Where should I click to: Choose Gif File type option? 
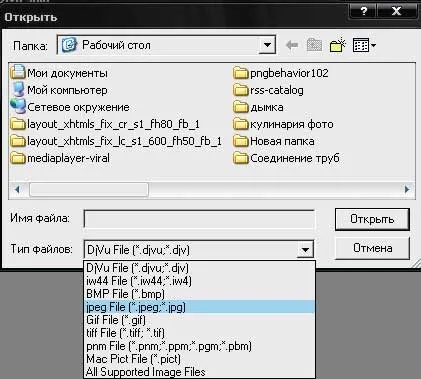tap(199, 320)
